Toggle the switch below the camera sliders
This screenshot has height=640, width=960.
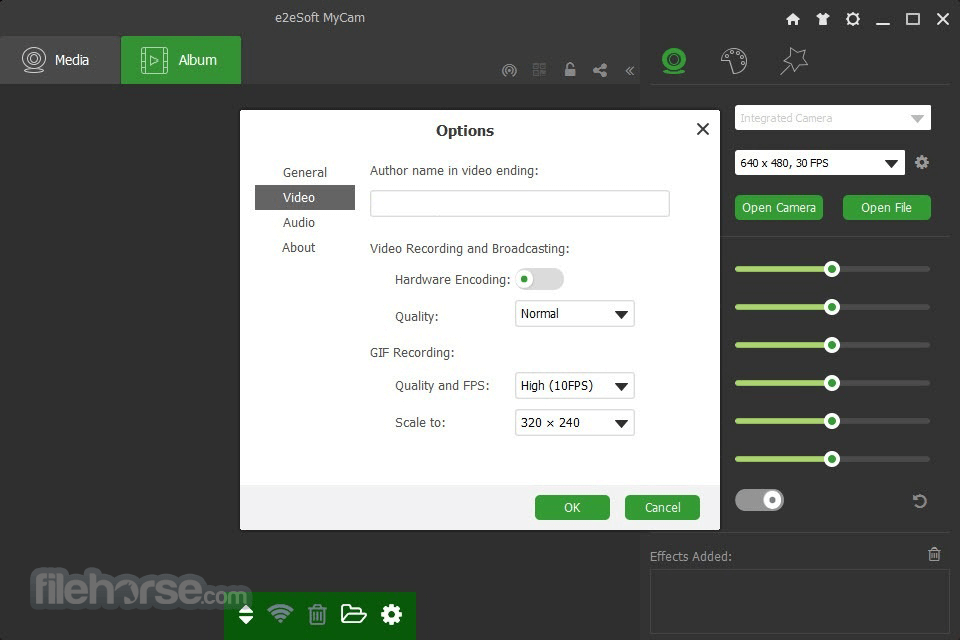click(759, 500)
